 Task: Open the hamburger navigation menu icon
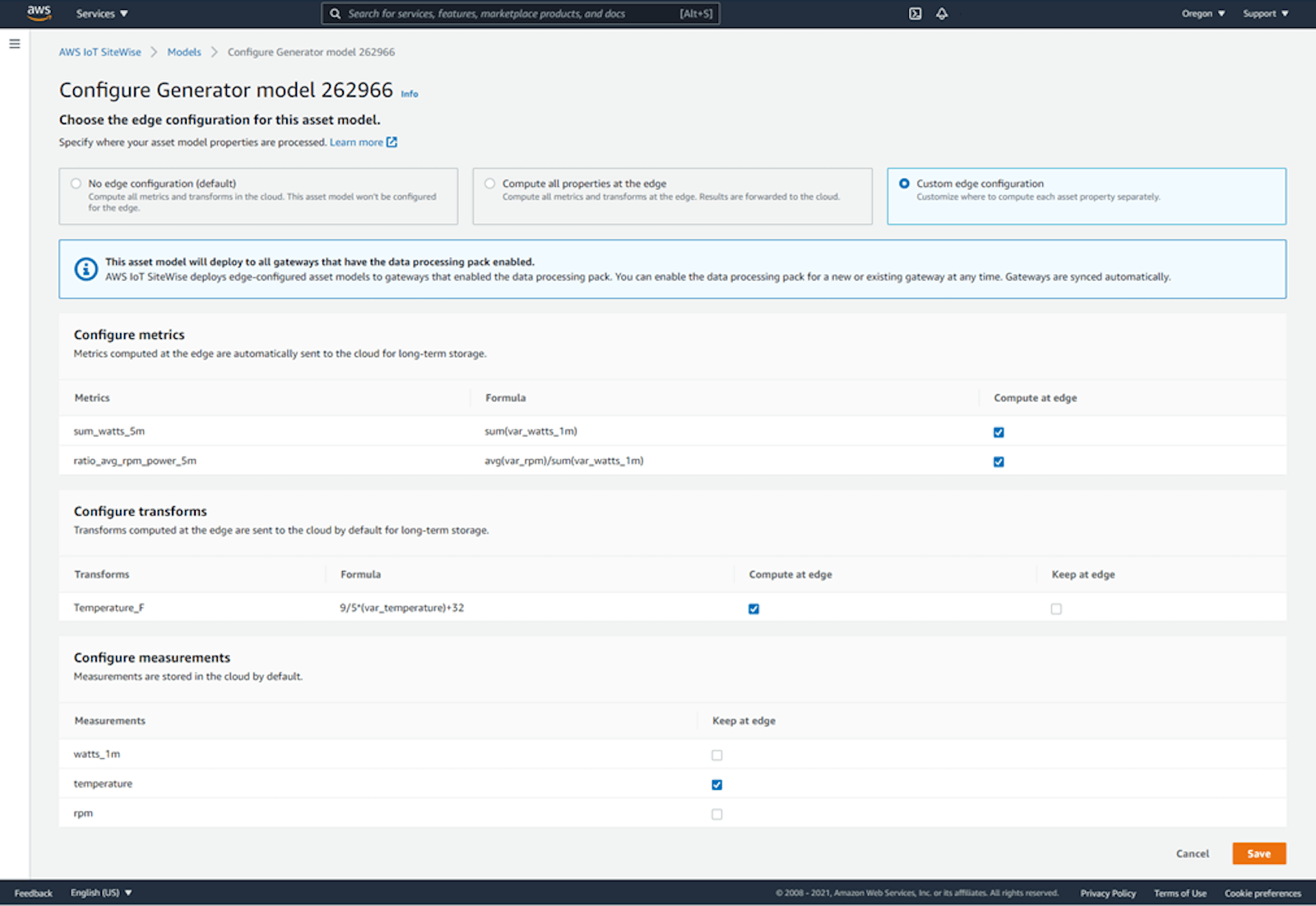click(x=15, y=44)
